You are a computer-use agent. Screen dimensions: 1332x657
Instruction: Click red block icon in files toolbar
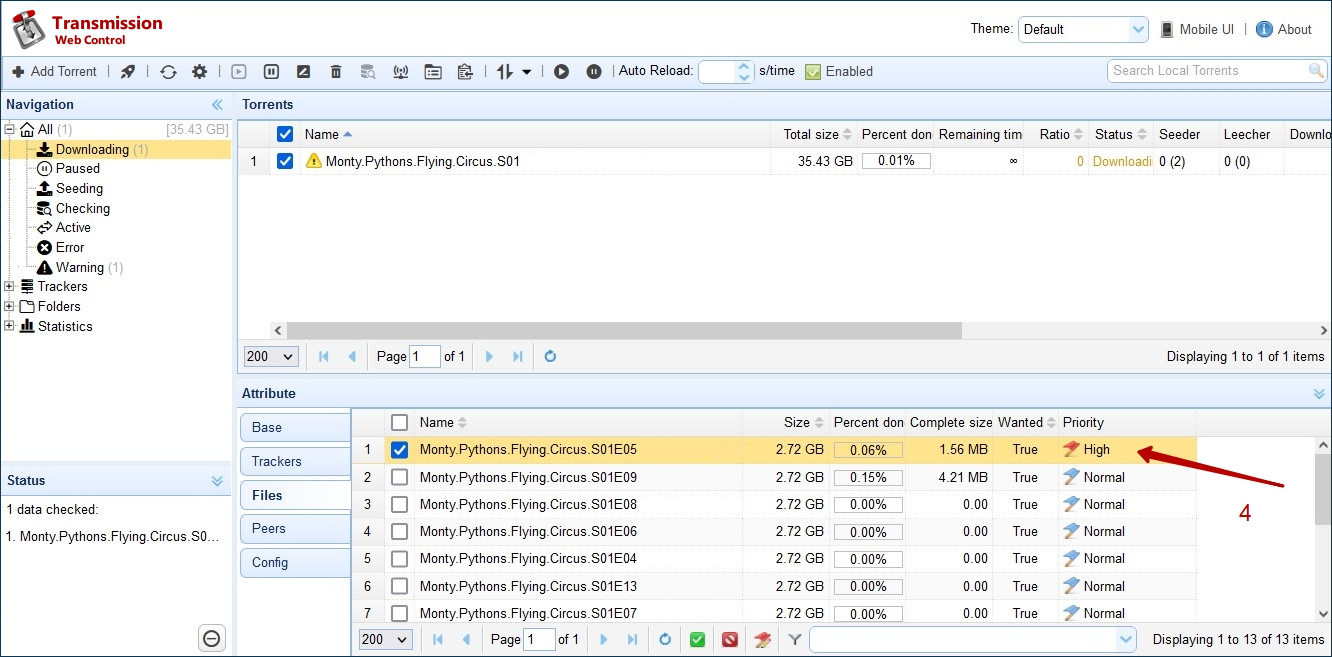pos(730,639)
